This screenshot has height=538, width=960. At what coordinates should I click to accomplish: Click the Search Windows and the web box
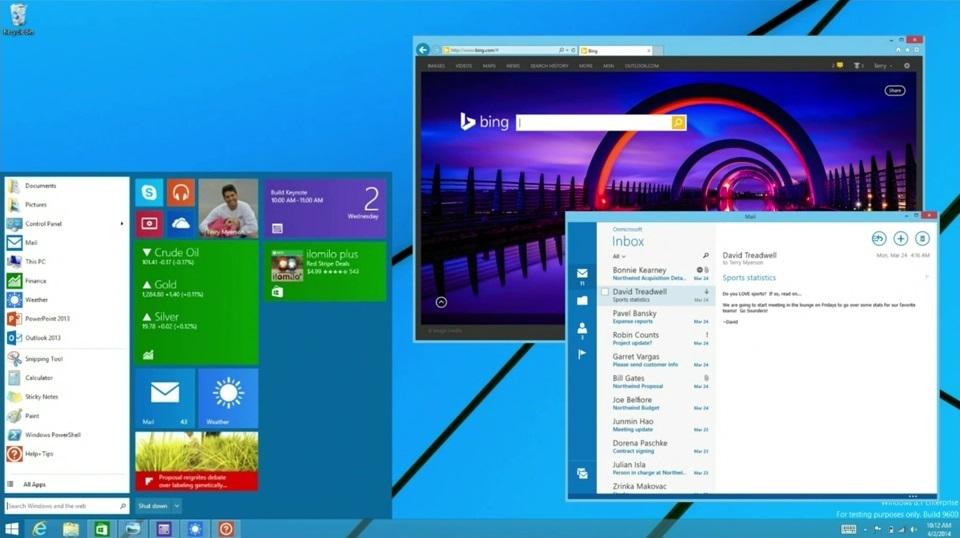point(67,506)
